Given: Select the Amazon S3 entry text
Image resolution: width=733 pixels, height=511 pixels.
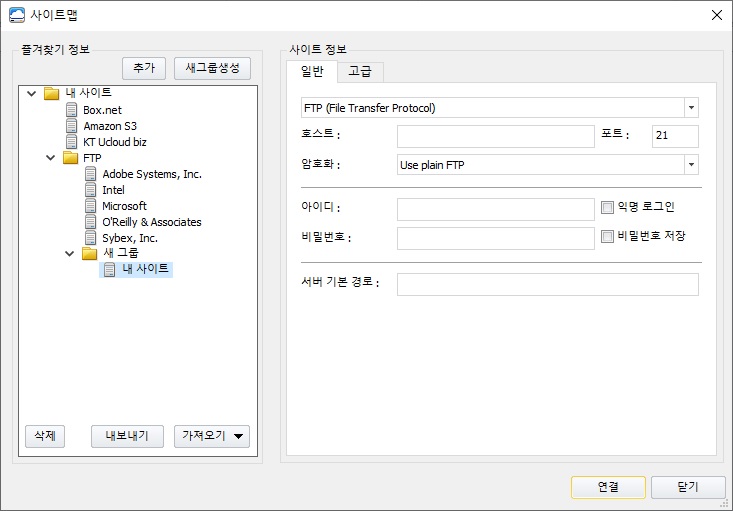Looking at the screenshot, I should (x=110, y=126).
